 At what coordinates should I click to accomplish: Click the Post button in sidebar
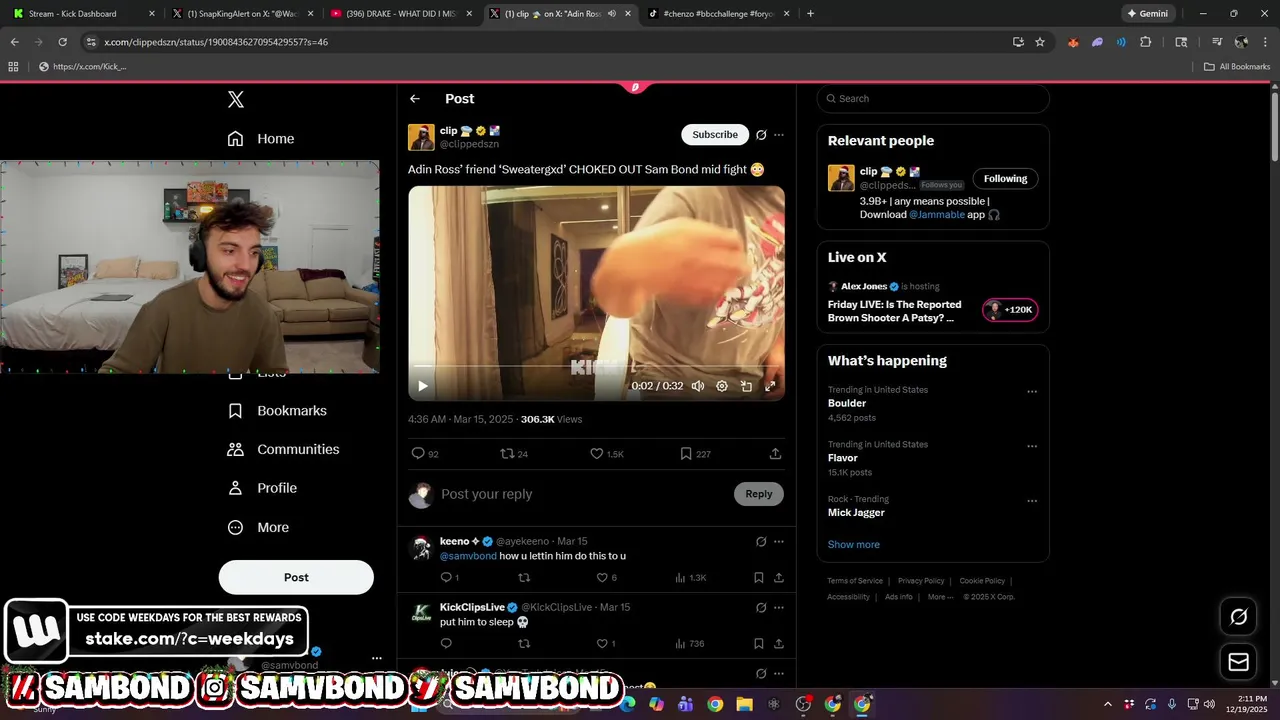(x=296, y=577)
